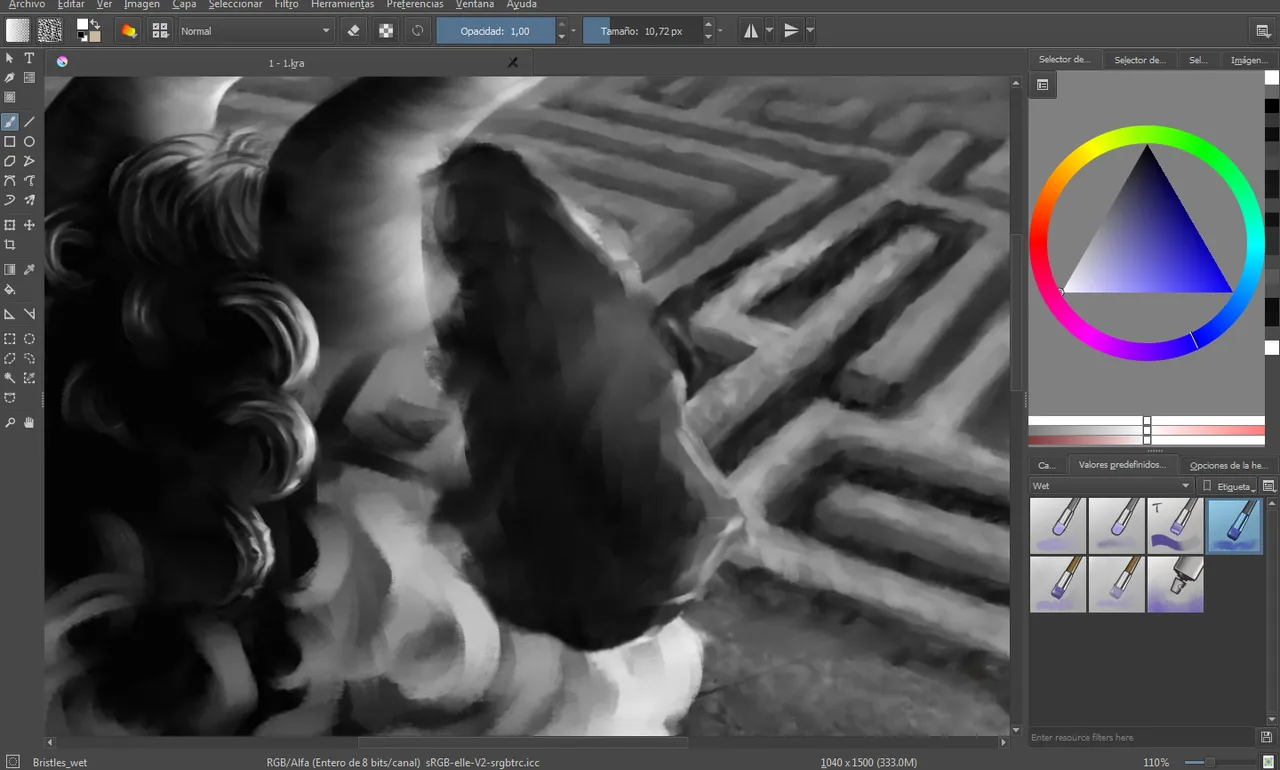Select the freehand path tool

point(29,180)
